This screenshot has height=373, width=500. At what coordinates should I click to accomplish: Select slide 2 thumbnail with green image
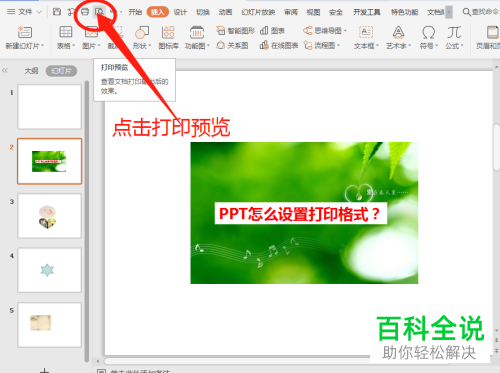click(x=49, y=161)
